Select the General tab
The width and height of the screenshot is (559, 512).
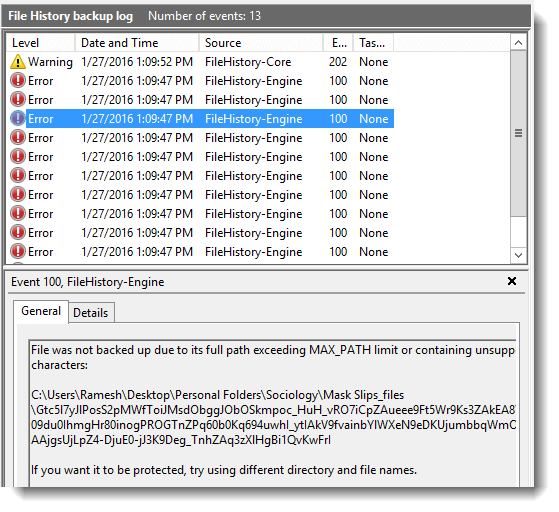(41, 311)
